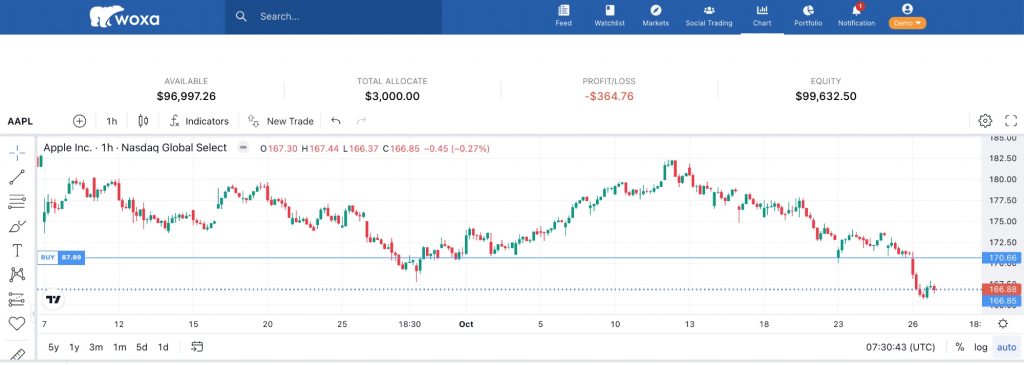This screenshot has height=365, width=1024.
Task: Open candlestick chart style menu
Action: [x=144, y=121]
